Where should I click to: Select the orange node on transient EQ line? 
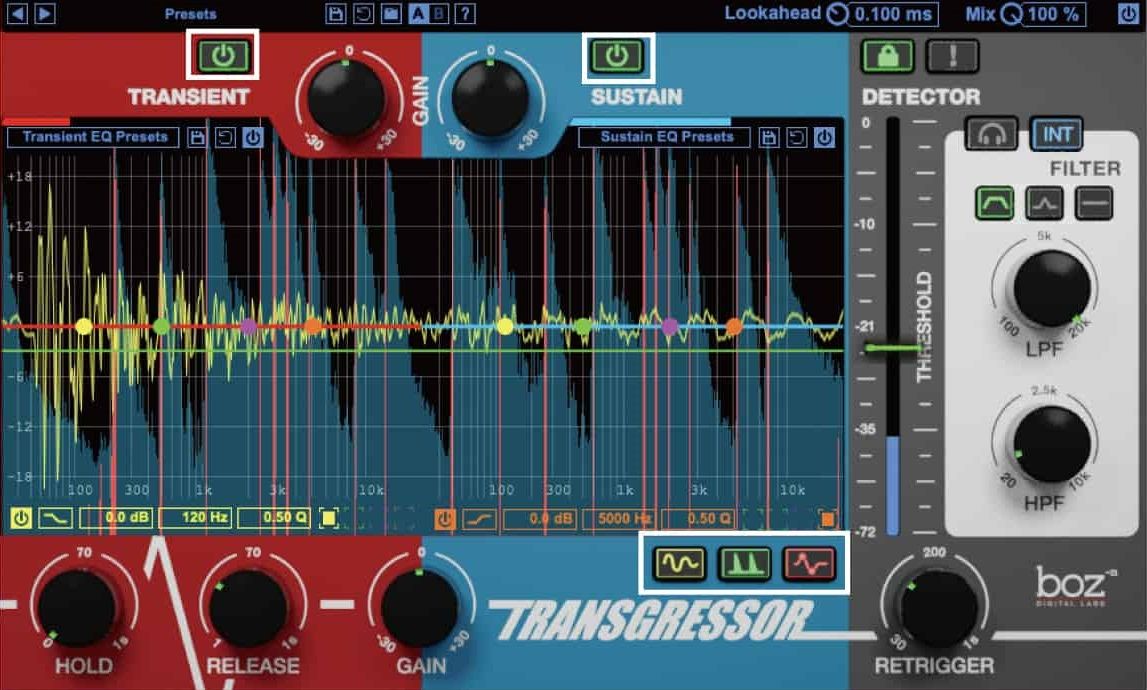(312, 326)
